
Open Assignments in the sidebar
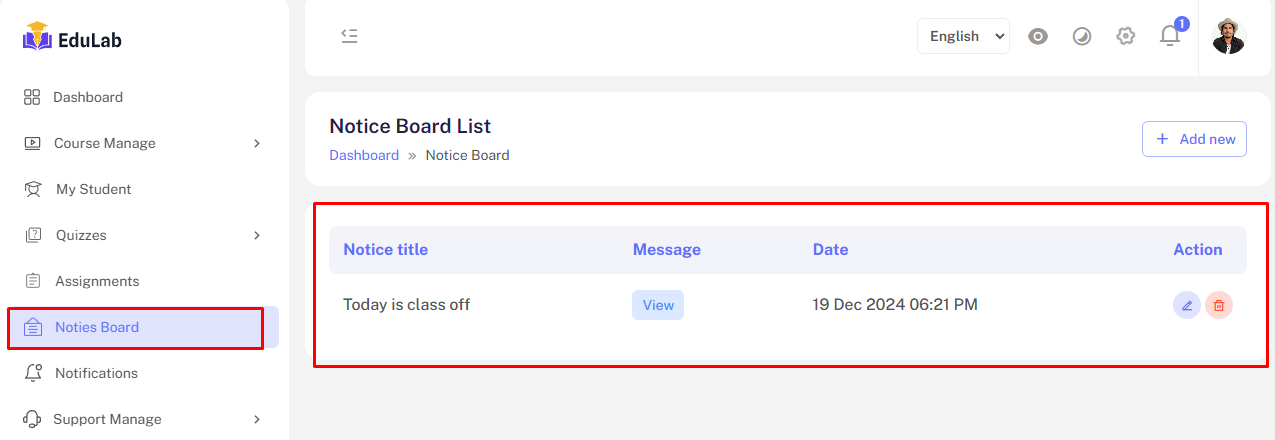point(97,281)
